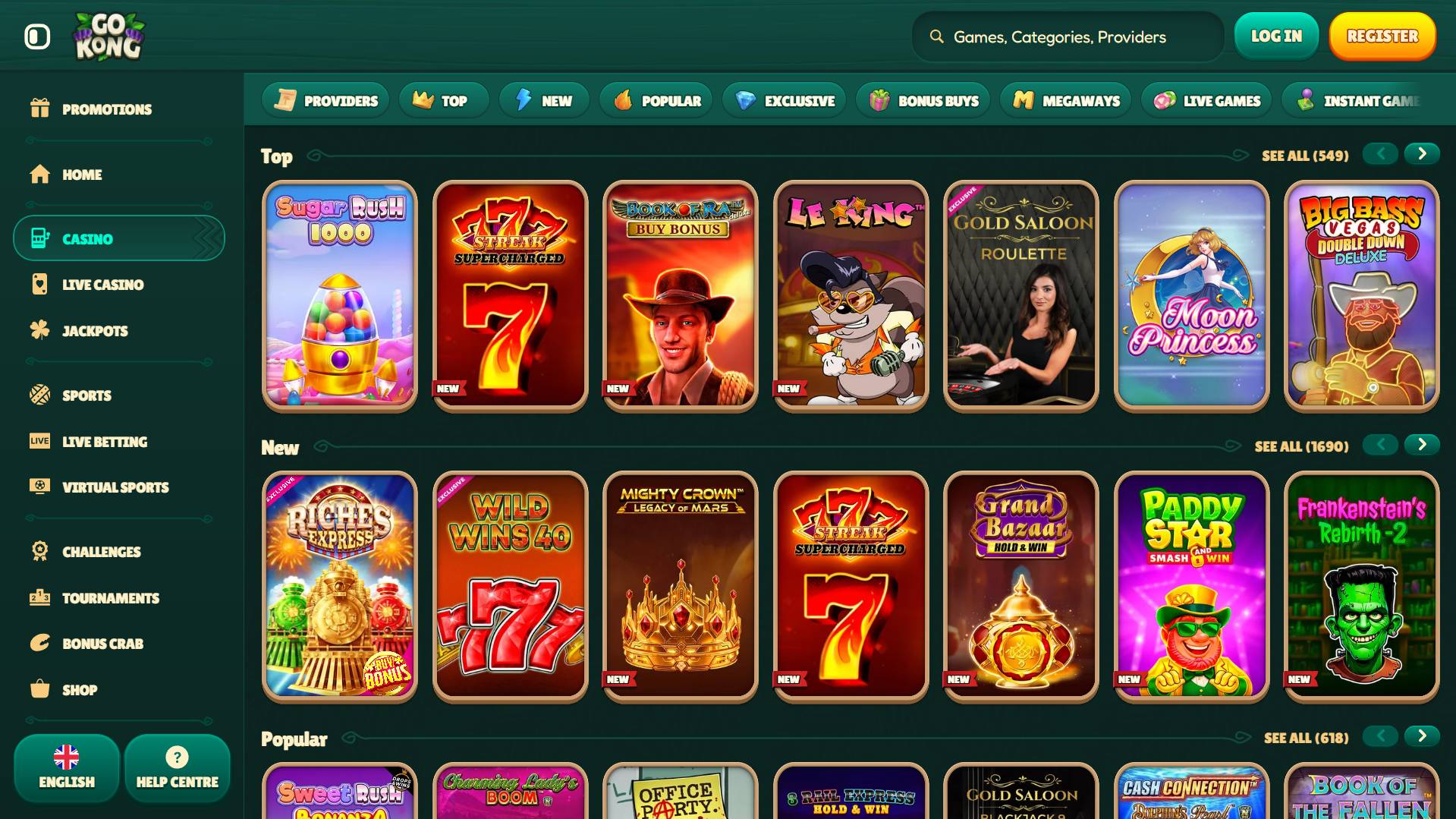Show next games in New row
The height and width of the screenshot is (819, 1456).
1422,445
